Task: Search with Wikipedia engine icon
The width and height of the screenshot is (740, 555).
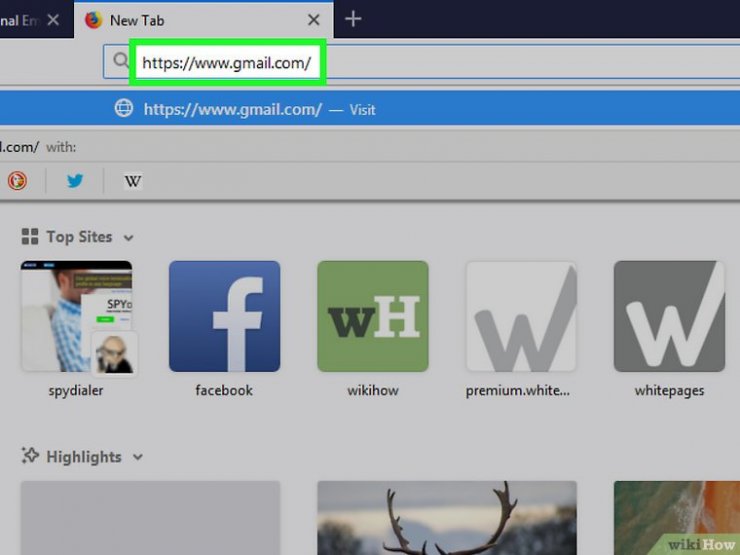Action: coord(133,181)
